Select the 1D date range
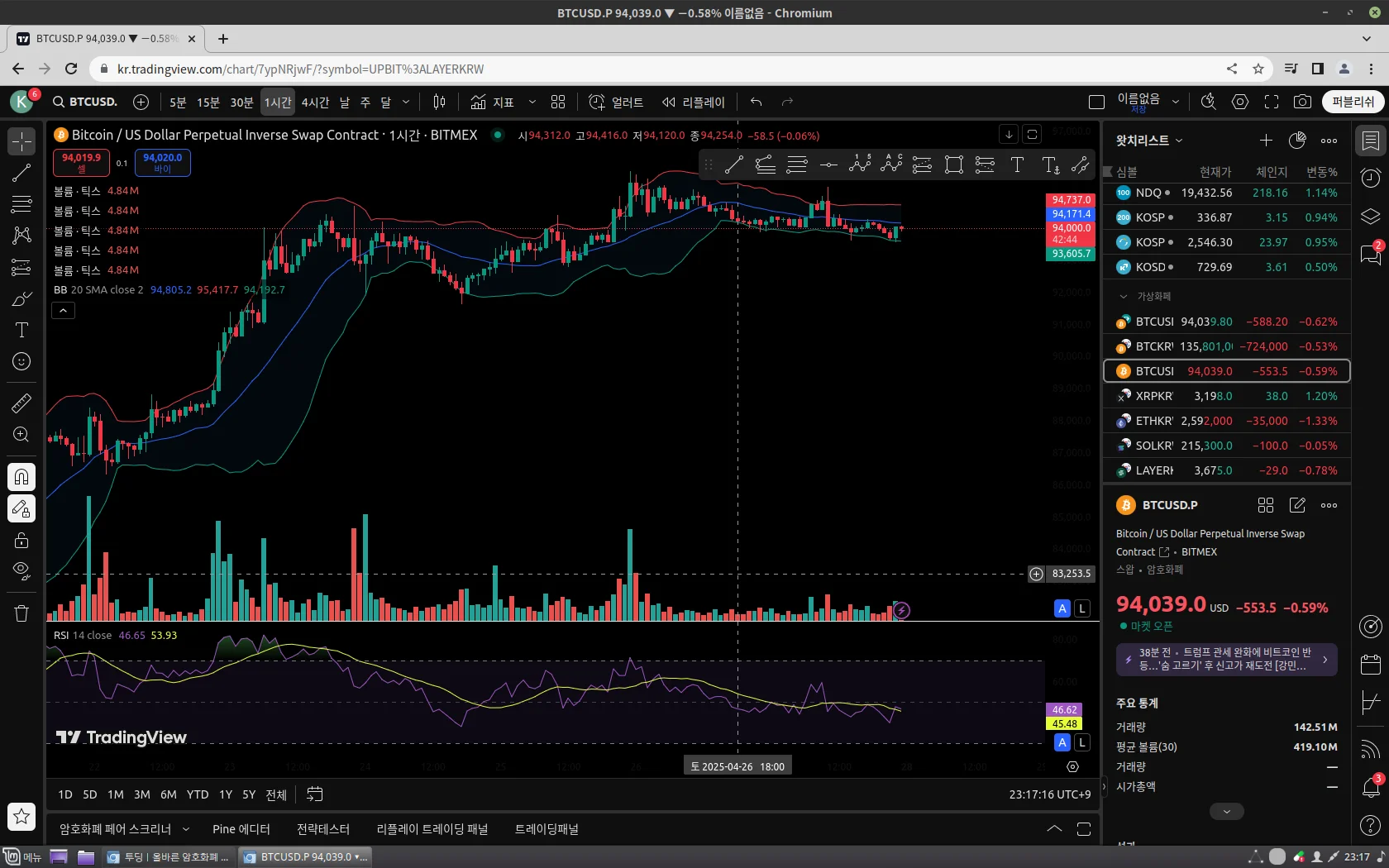The height and width of the screenshot is (868, 1389). pos(65,794)
